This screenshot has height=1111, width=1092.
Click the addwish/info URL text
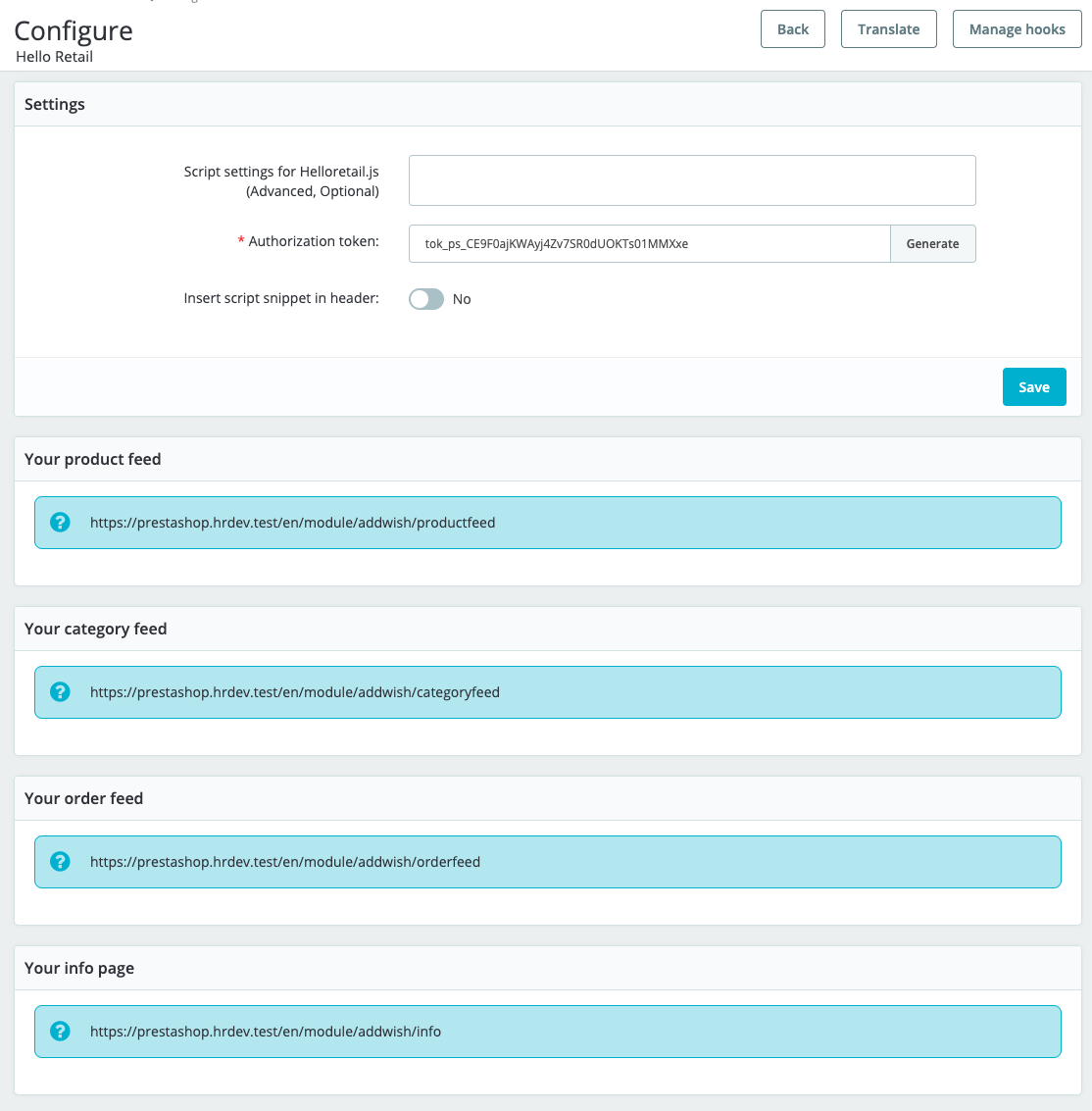(x=265, y=1032)
